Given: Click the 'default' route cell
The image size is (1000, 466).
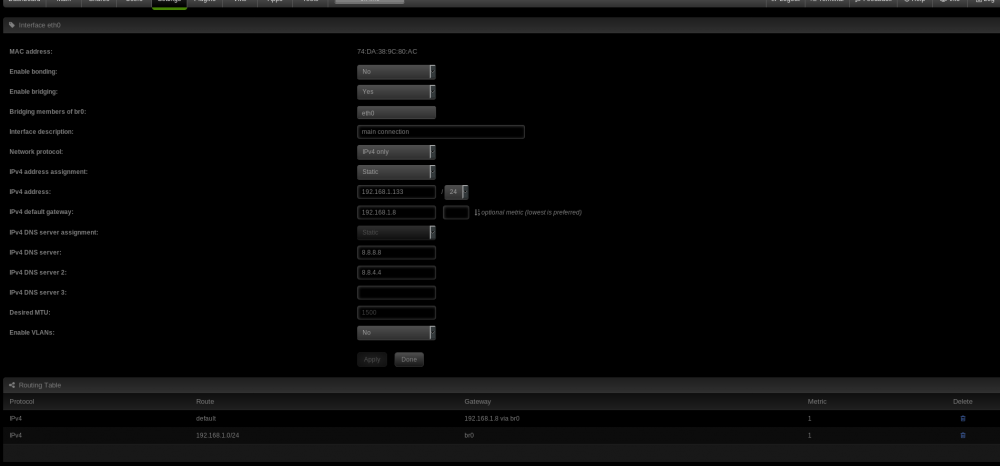Looking at the screenshot, I should pyautogui.click(x=206, y=419).
